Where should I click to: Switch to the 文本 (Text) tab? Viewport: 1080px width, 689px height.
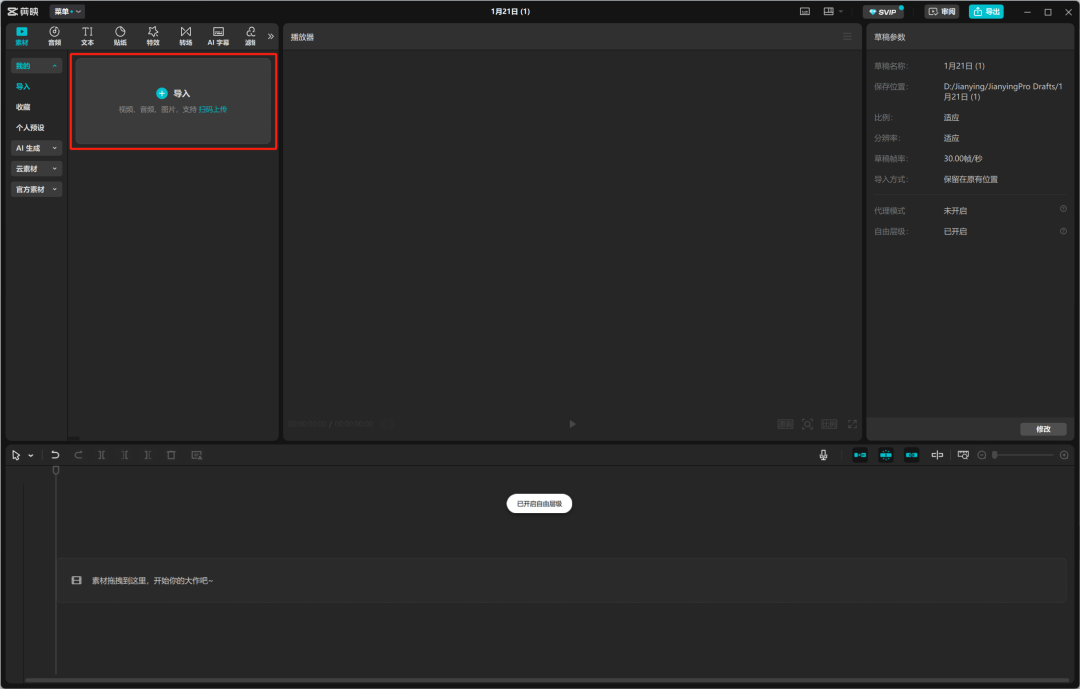[x=87, y=36]
